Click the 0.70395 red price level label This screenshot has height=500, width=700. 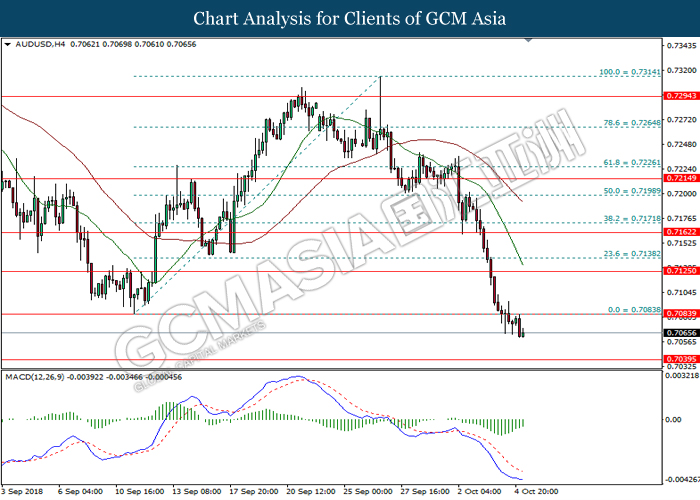tap(680, 359)
